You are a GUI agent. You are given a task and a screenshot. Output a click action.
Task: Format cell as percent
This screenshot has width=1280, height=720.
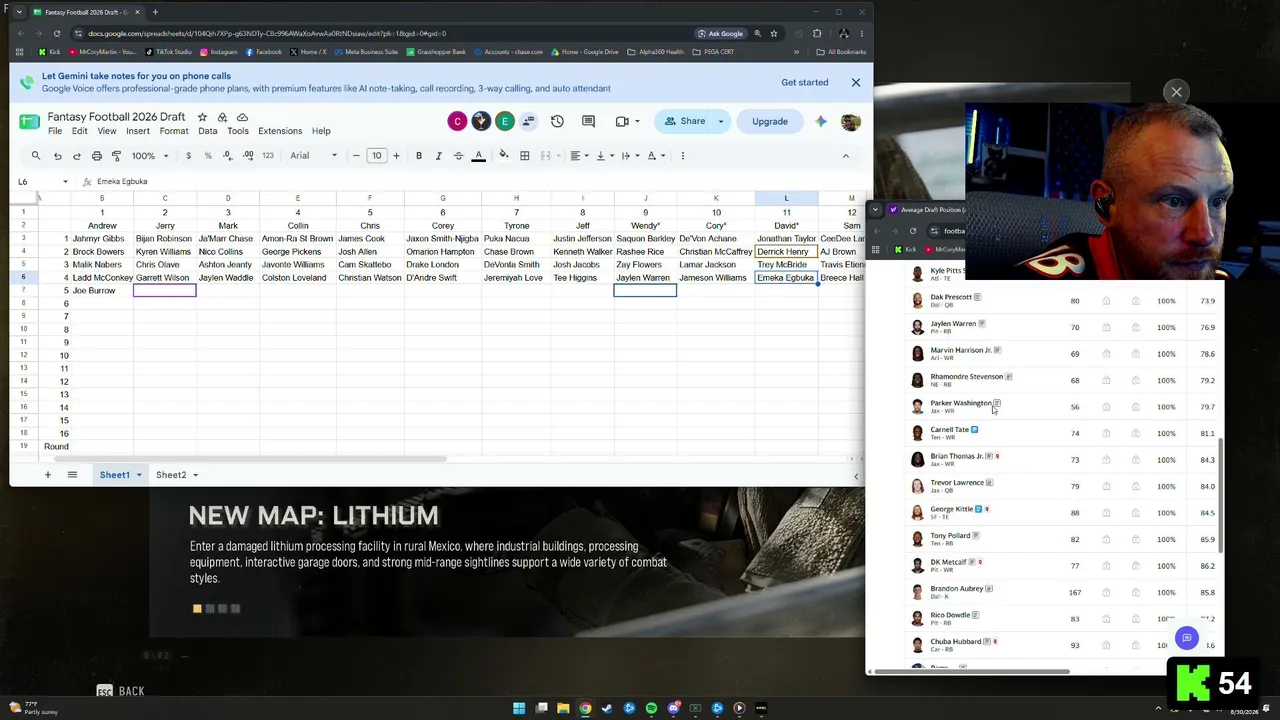[208, 155]
